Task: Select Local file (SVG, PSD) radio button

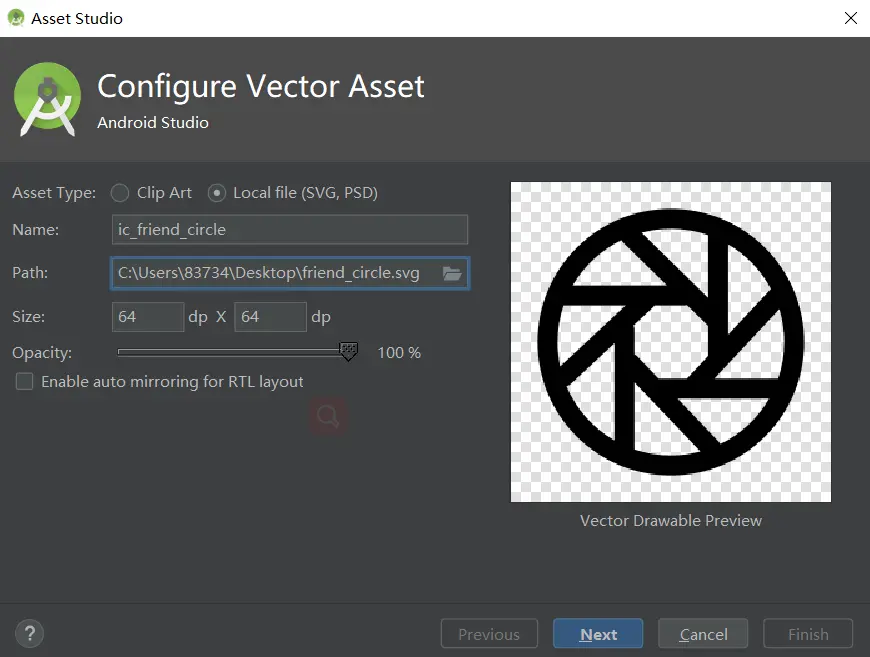Action: pyautogui.click(x=216, y=193)
